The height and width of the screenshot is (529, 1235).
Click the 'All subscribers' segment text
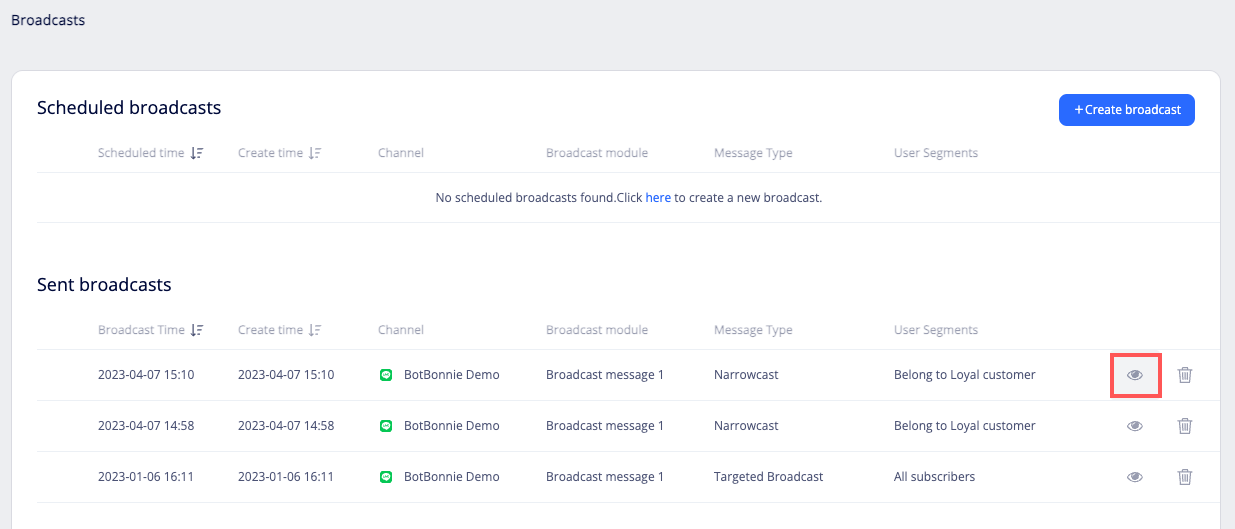(x=934, y=477)
